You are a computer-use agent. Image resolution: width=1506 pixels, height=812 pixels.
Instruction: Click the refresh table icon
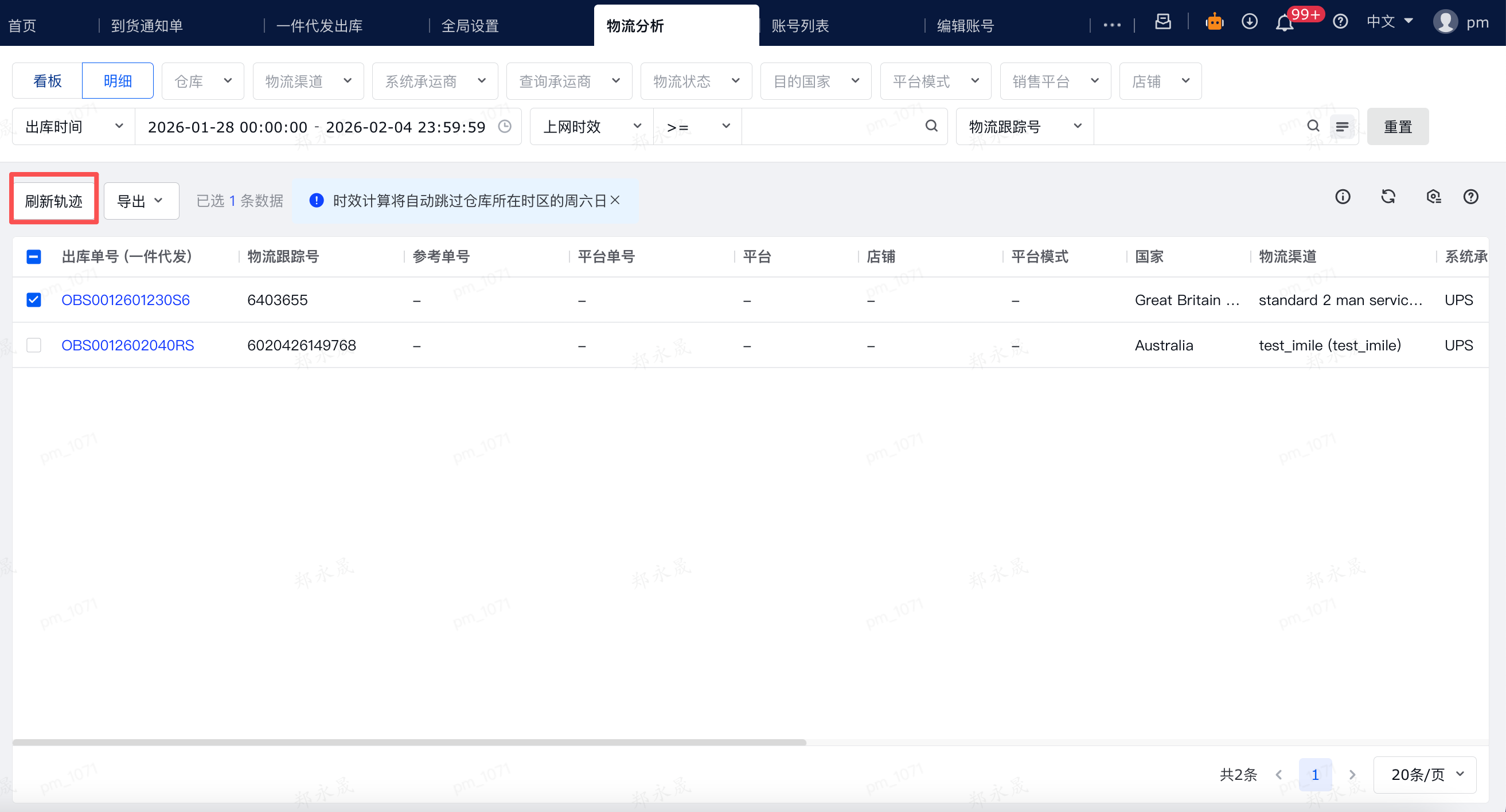[x=1388, y=197]
